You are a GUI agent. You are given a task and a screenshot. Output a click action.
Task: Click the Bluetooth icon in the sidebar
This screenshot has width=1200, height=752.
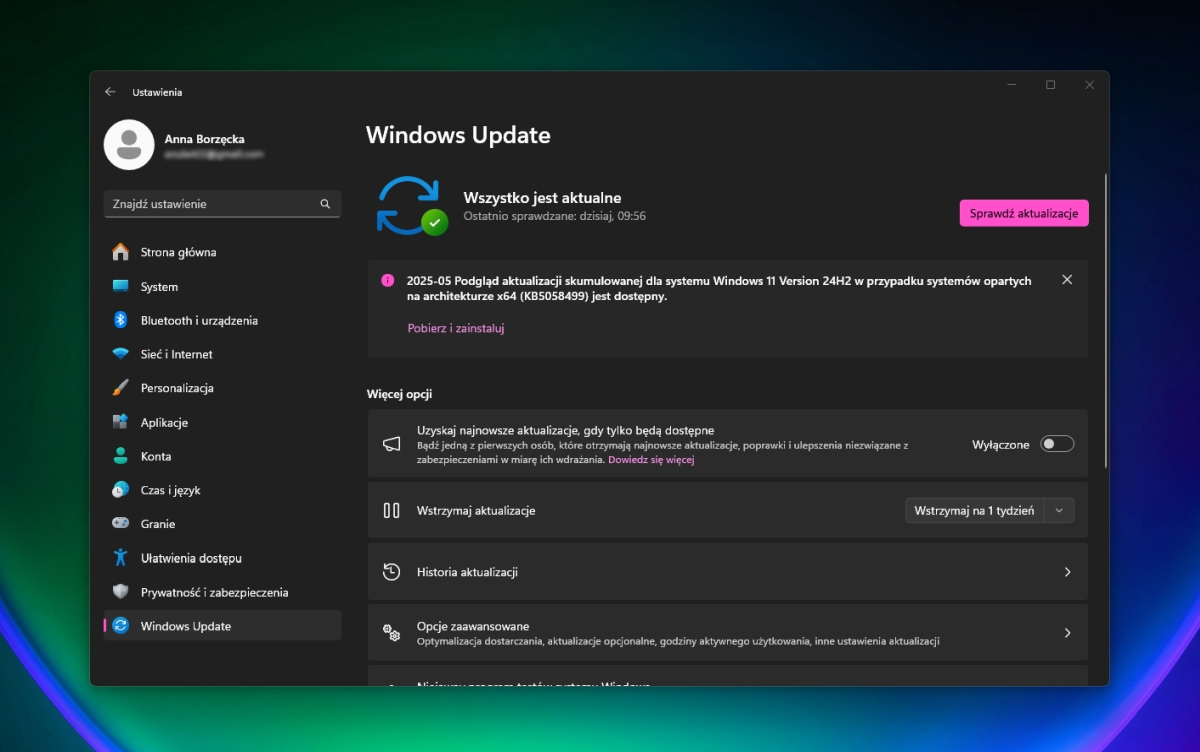121,320
